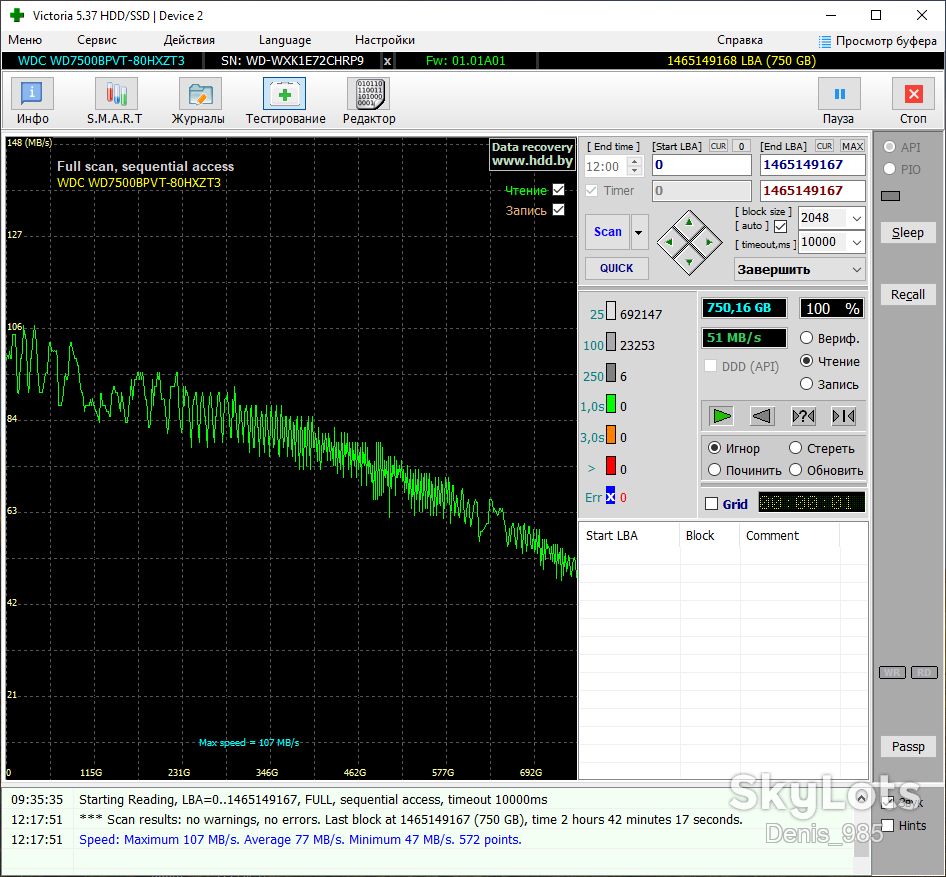946x877 pixels.
Task: Open the Language menu
Action: coord(285,40)
